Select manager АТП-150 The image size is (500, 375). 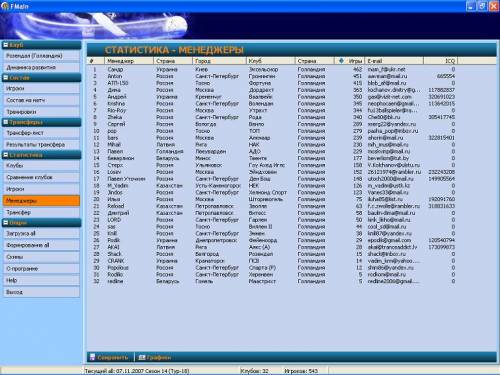pyautogui.click(x=118, y=83)
